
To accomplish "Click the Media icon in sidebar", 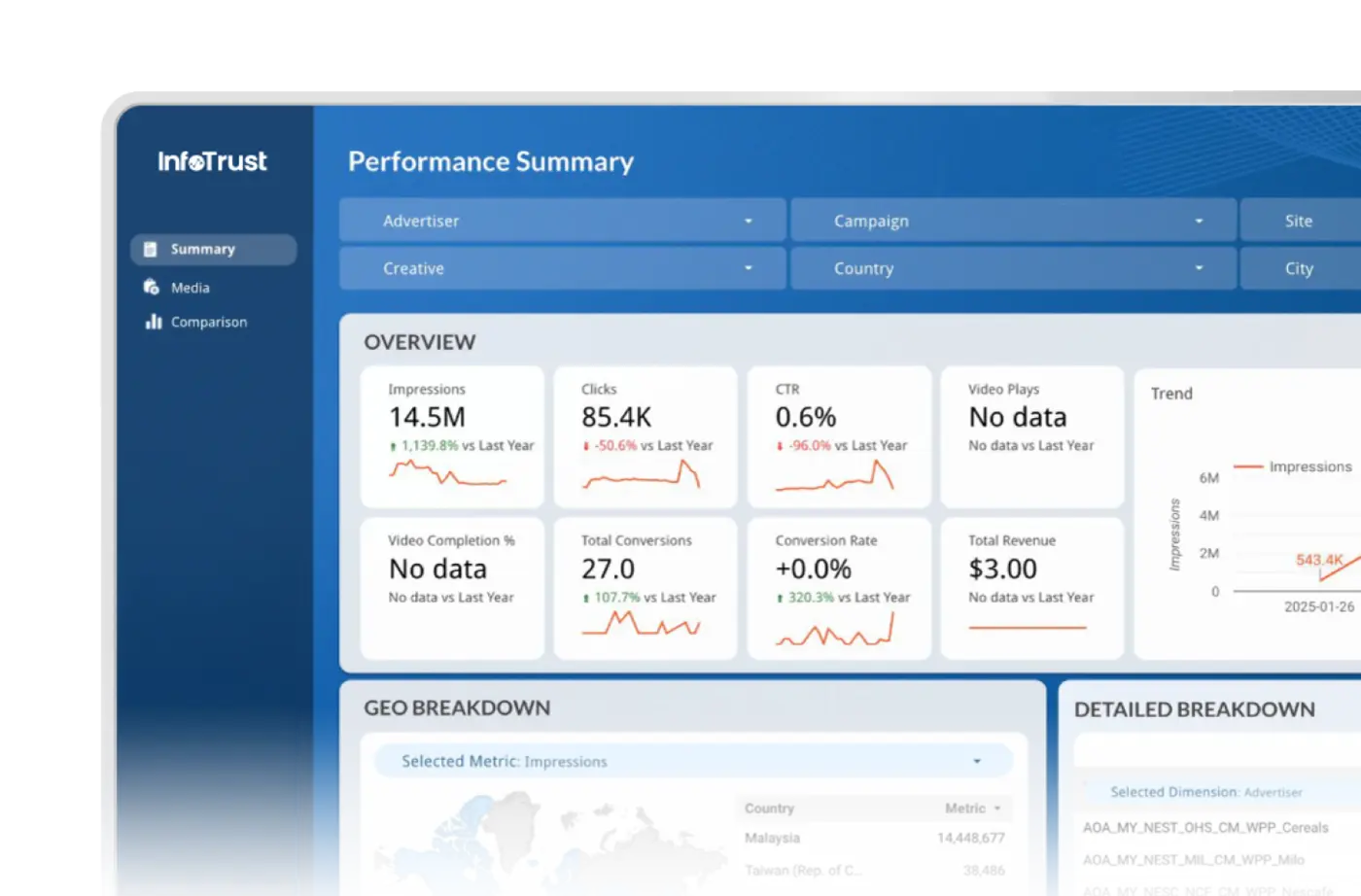I will tap(151, 287).
